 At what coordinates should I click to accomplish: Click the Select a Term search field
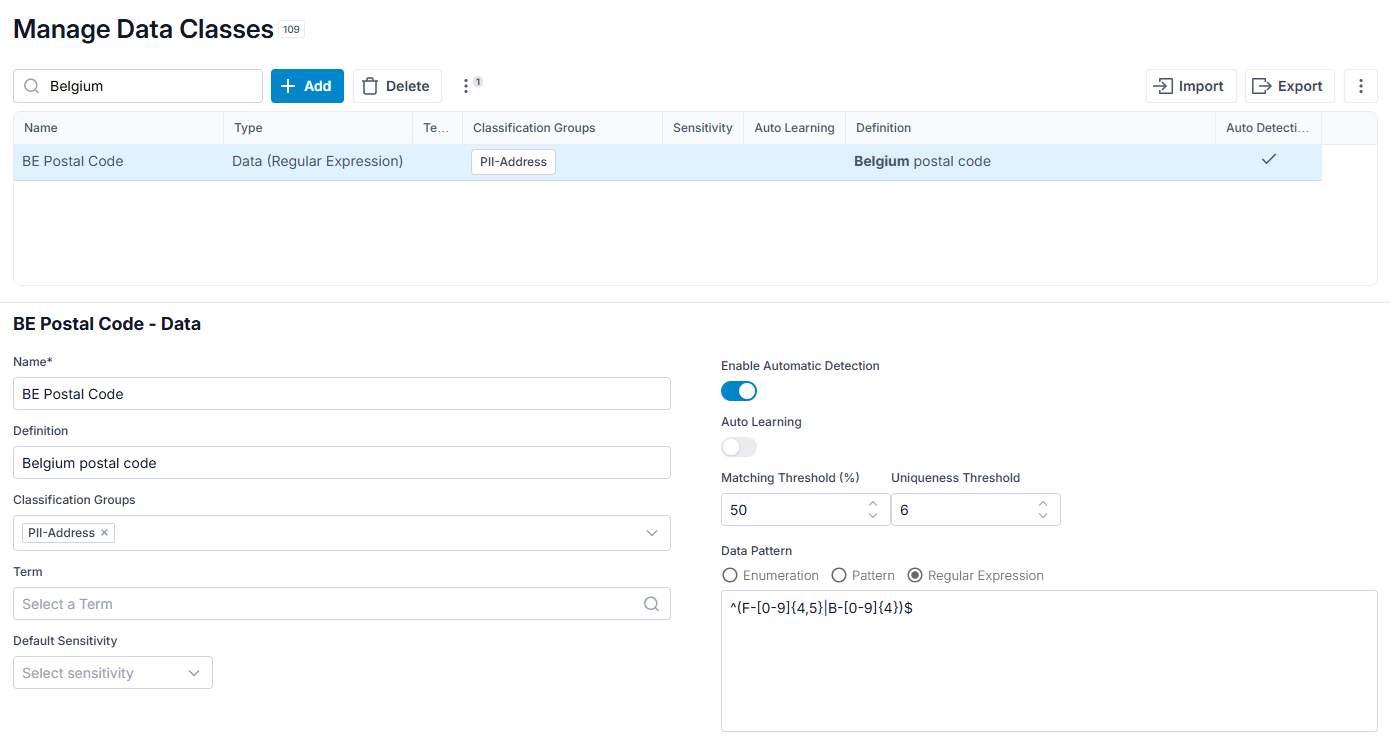click(x=342, y=604)
